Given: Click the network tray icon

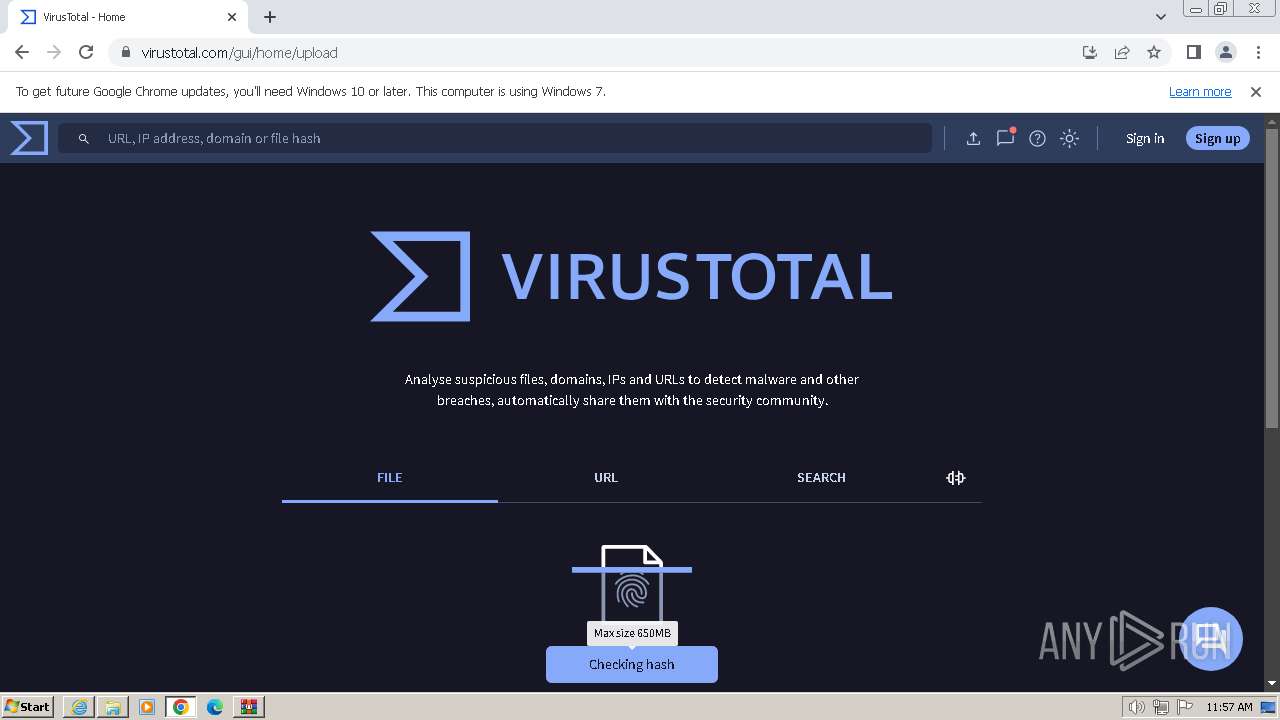Looking at the screenshot, I should click(x=1161, y=707).
